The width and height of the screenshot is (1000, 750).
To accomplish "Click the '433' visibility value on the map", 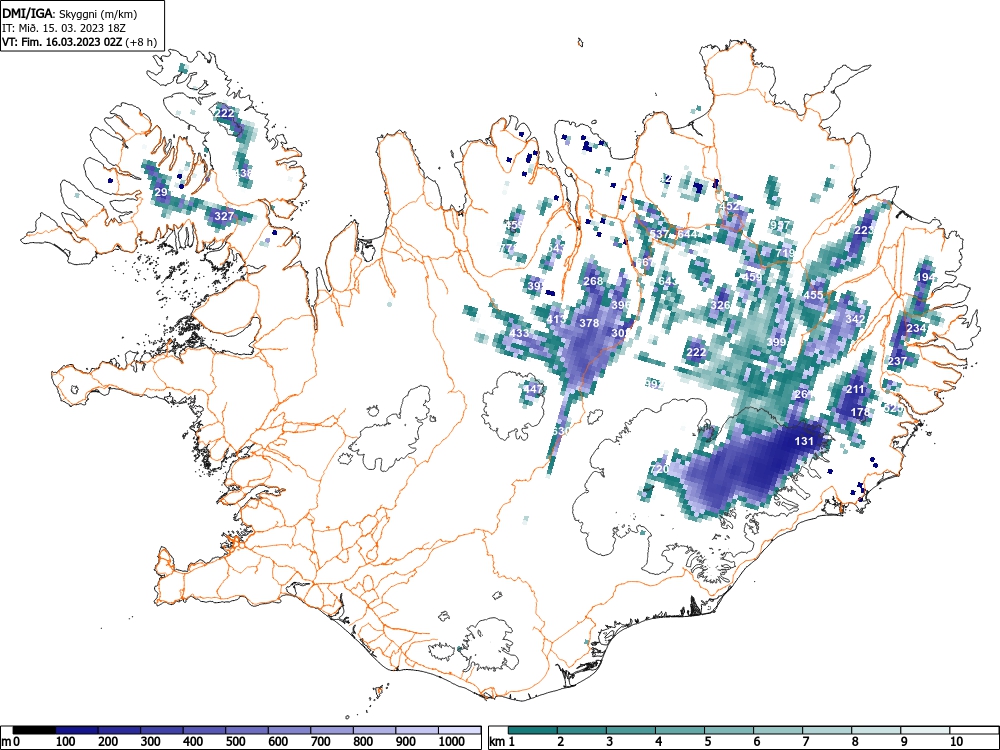I will point(520,333).
